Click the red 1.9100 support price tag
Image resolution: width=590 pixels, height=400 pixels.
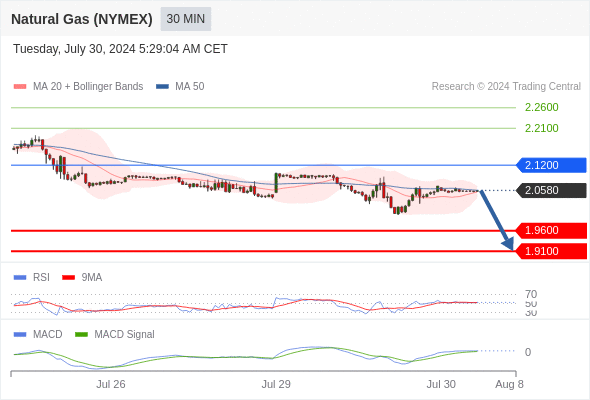551,251
